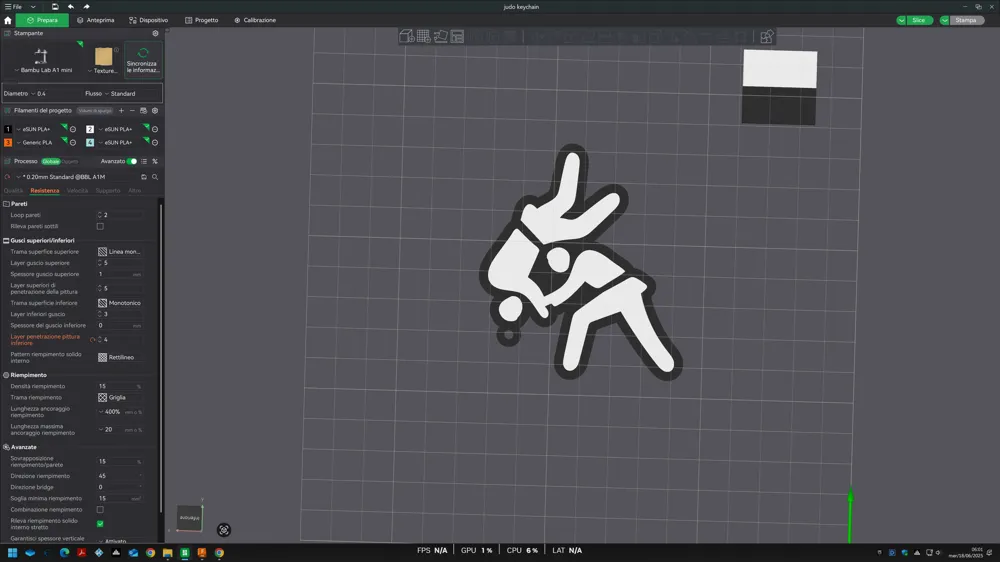1000x562 pixels.
Task: Click the process settings tools icon
Action: tap(155, 161)
